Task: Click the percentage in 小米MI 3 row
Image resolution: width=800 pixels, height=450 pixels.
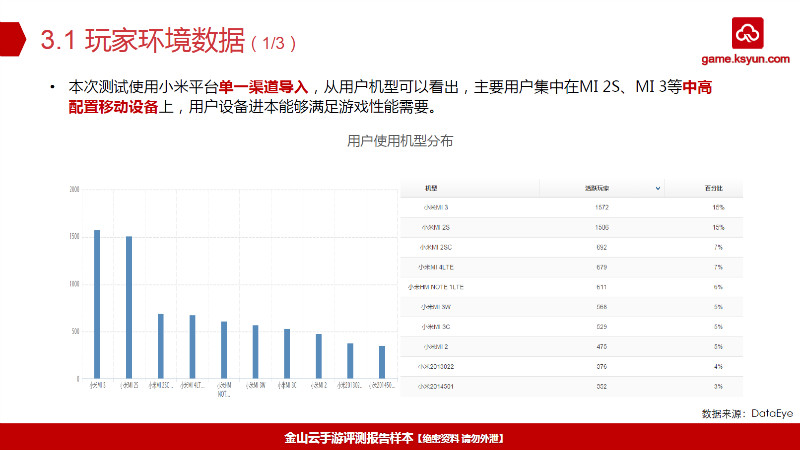Action: tap(718, 208)
